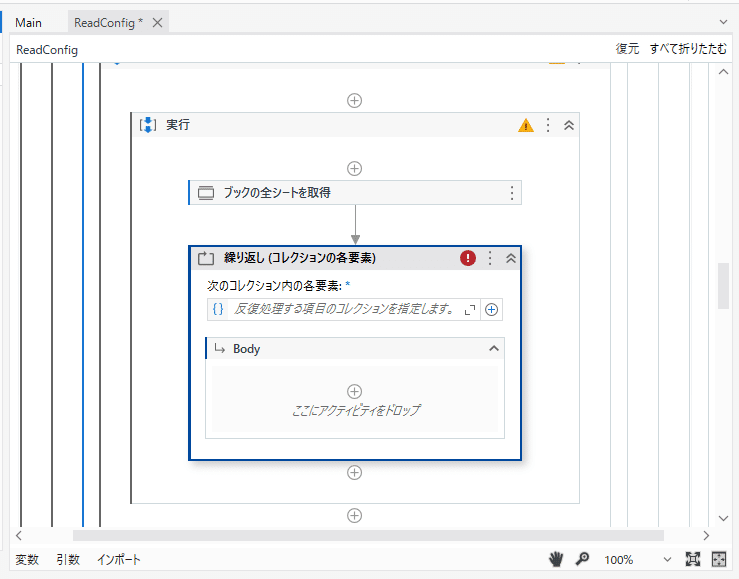This screenshot has width=739, height=579.
Task: Click the curly braces expression icon
Action: [218, 309]
